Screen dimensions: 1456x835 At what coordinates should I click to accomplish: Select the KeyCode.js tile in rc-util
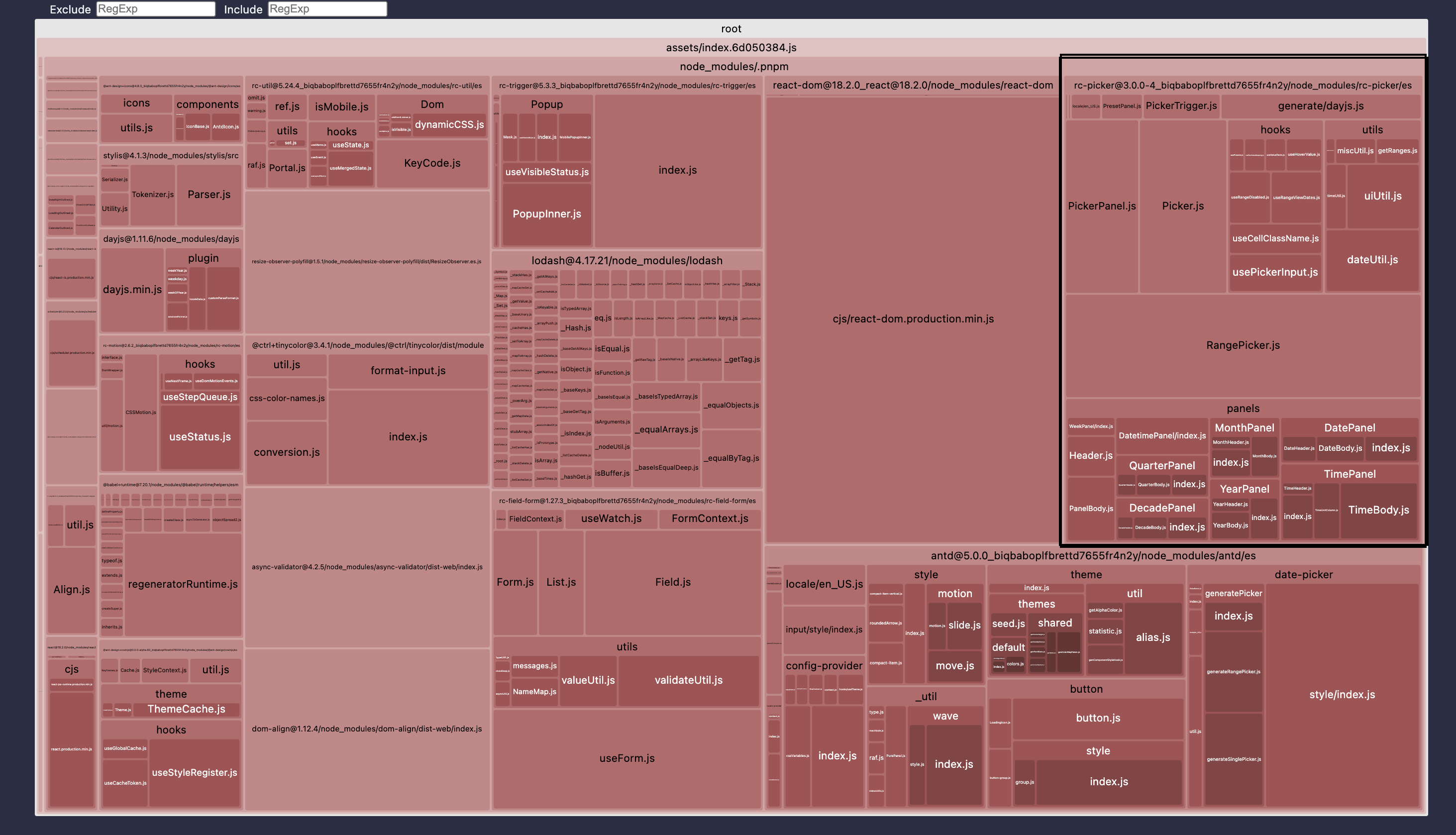[432, 163]
